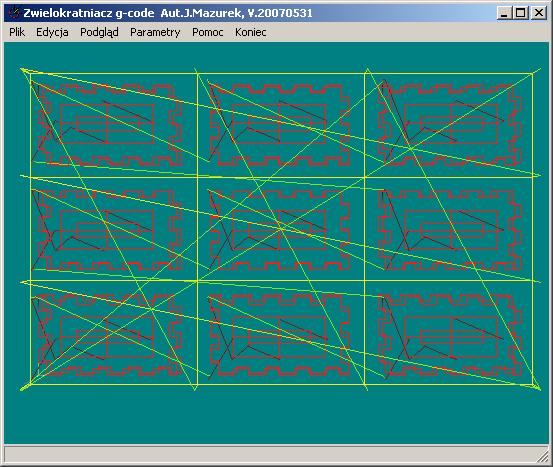Open the Plik menu

coord(17,32)
